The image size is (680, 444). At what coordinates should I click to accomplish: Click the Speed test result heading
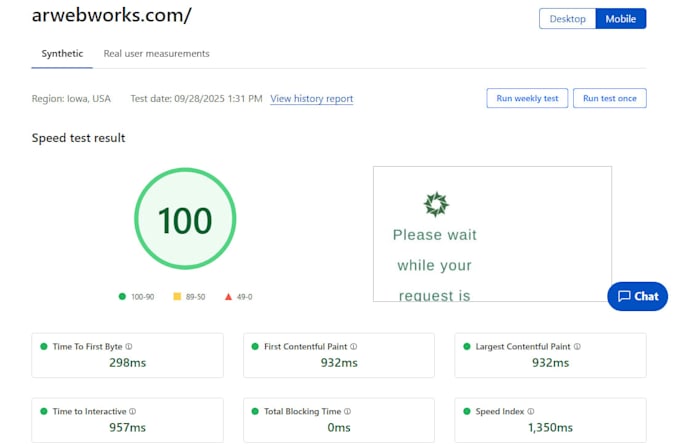(x=78, y=138)
